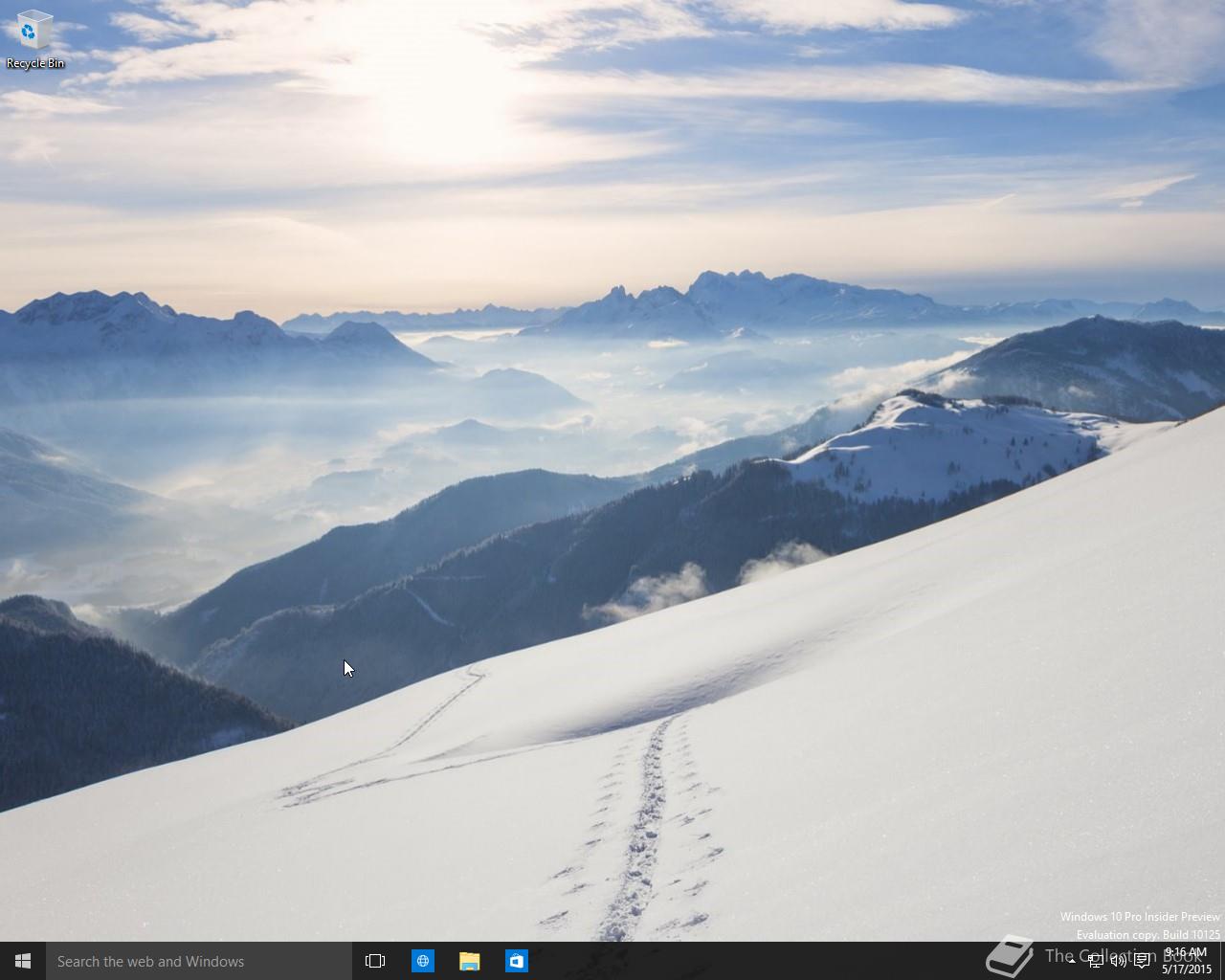The width and height of the screenshot is (1225, 980).
Task: Launch the browser globe icon on taskbar
Action: click(422, 961)
